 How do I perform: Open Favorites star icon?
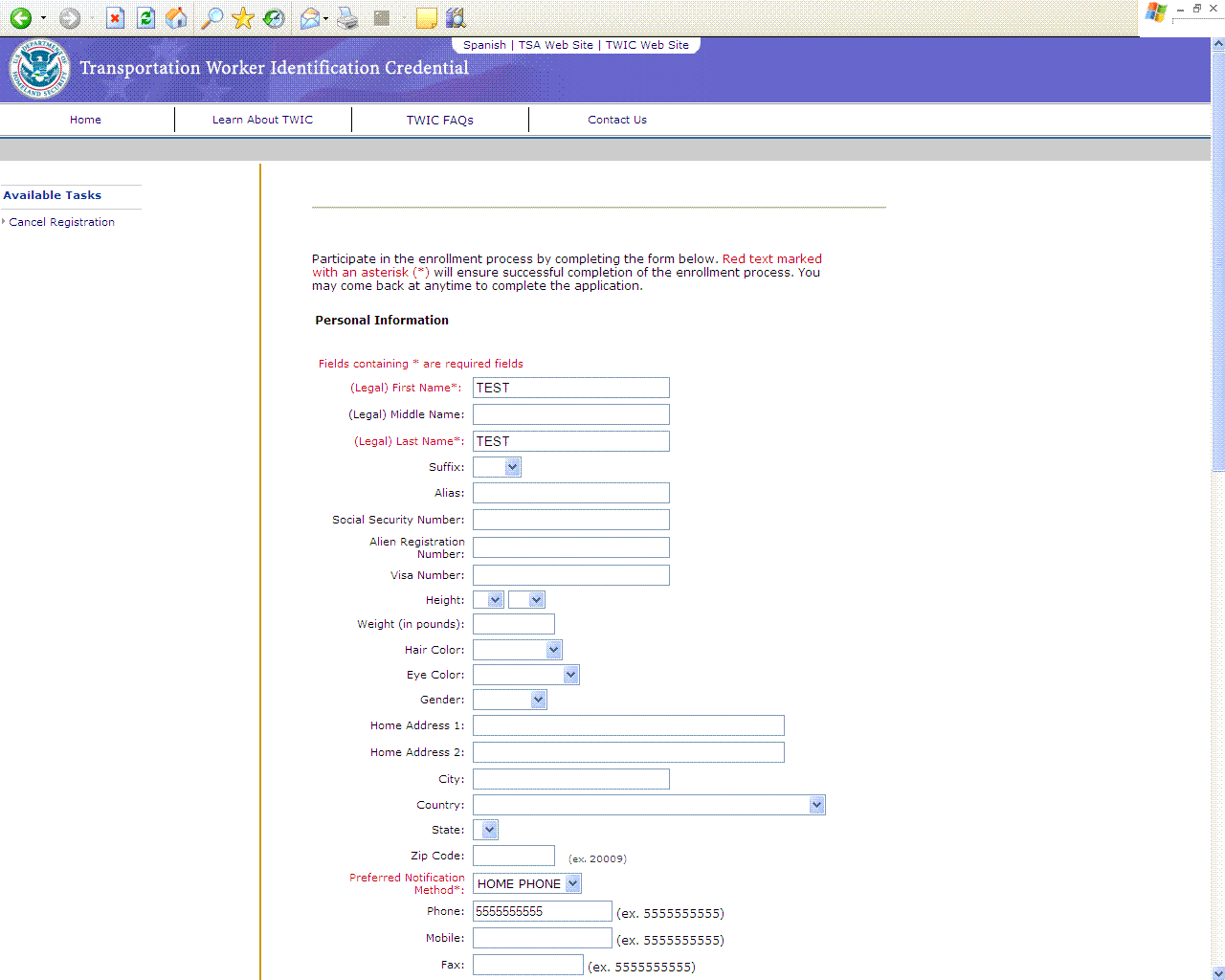pyautogui.click(x=243, y=18)
